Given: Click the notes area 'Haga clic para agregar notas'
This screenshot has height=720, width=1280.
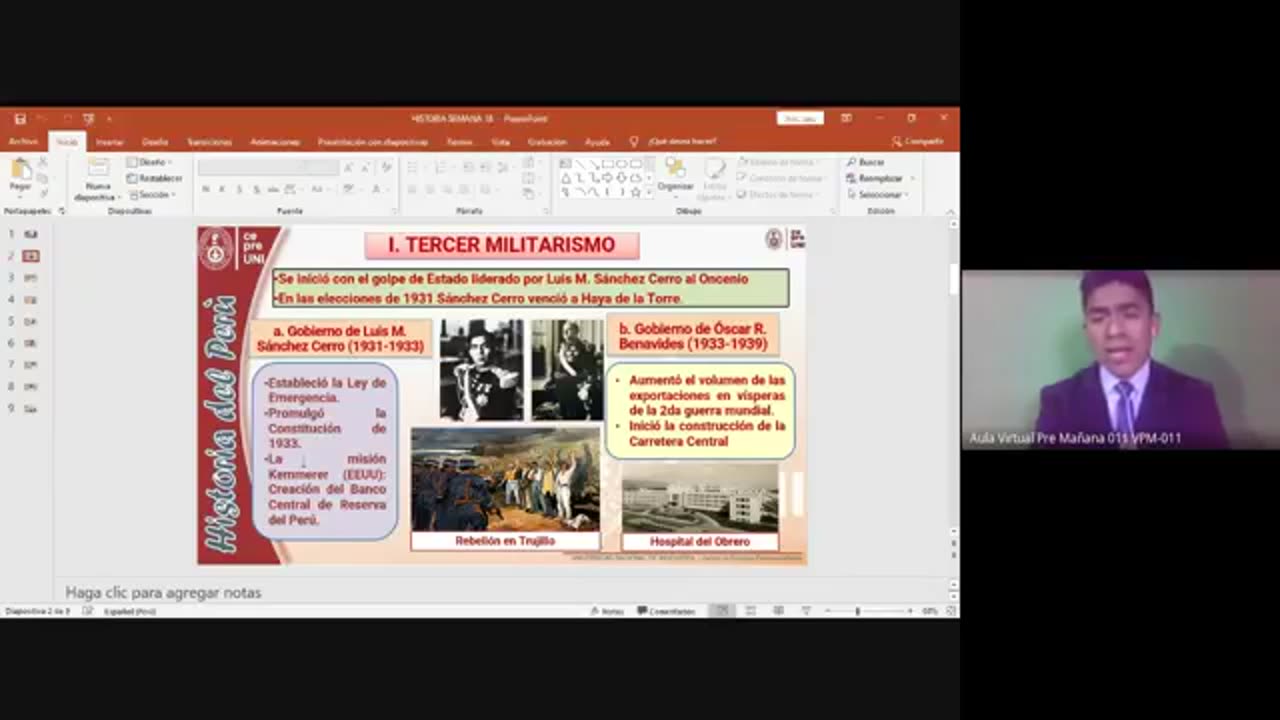Looking at the screenshot, I should point(163,592).
